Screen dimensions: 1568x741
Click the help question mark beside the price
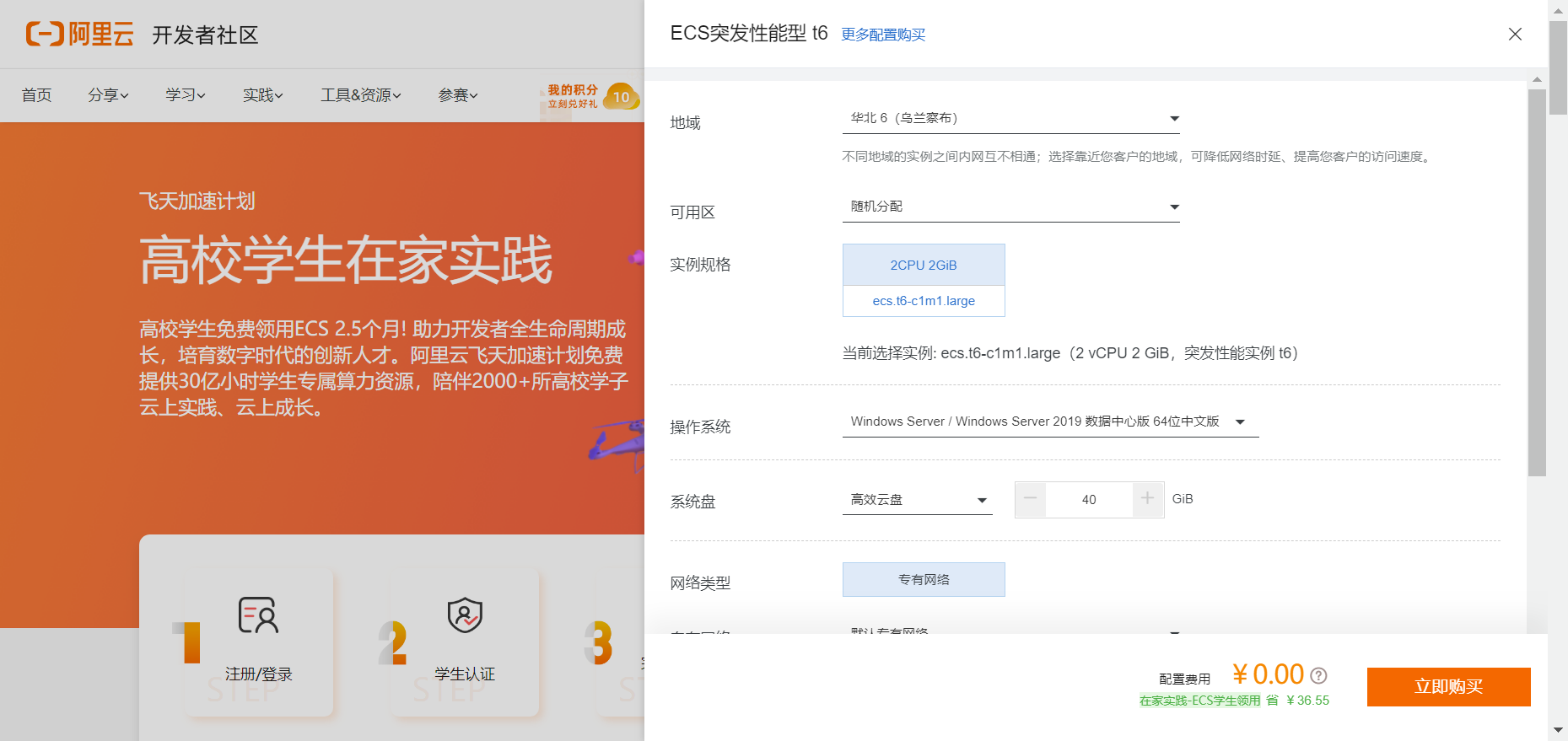[1319, 675]
